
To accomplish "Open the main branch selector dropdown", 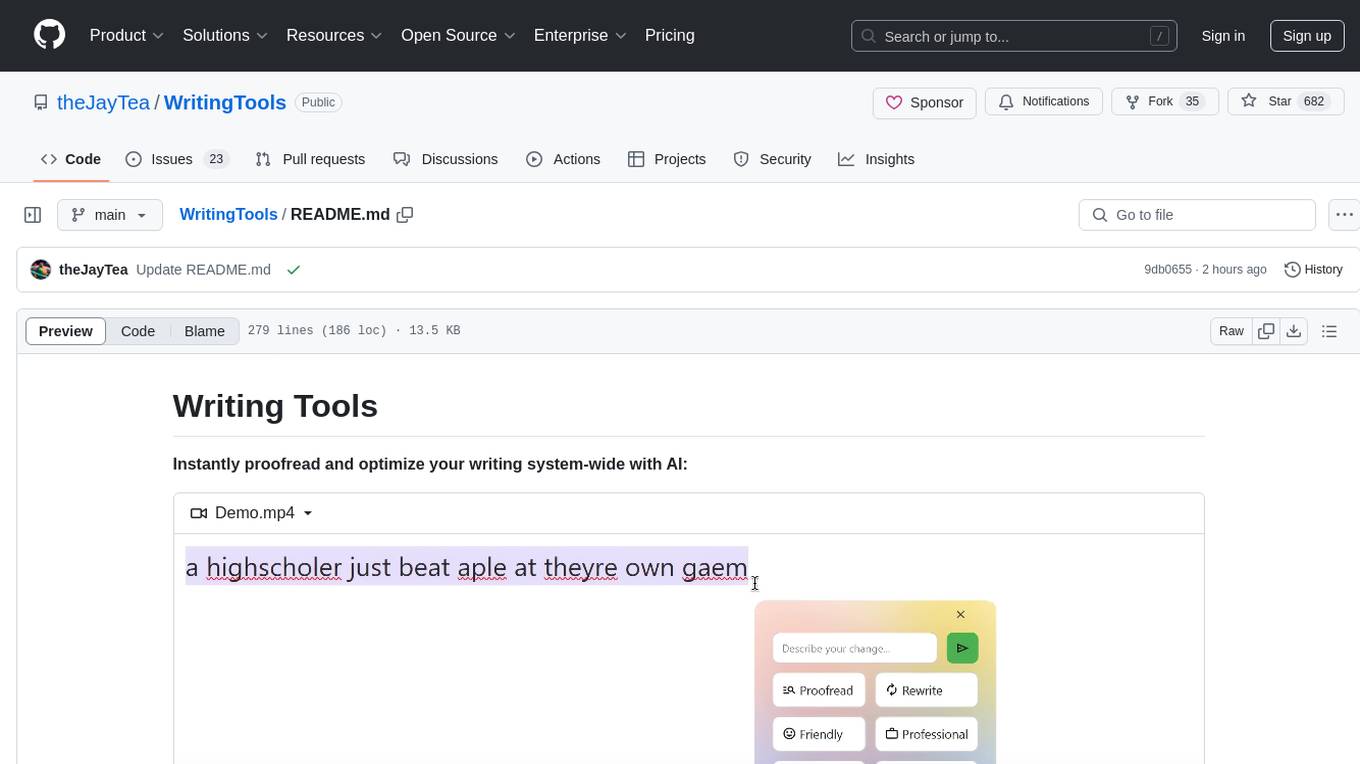I will coord(110,215).
